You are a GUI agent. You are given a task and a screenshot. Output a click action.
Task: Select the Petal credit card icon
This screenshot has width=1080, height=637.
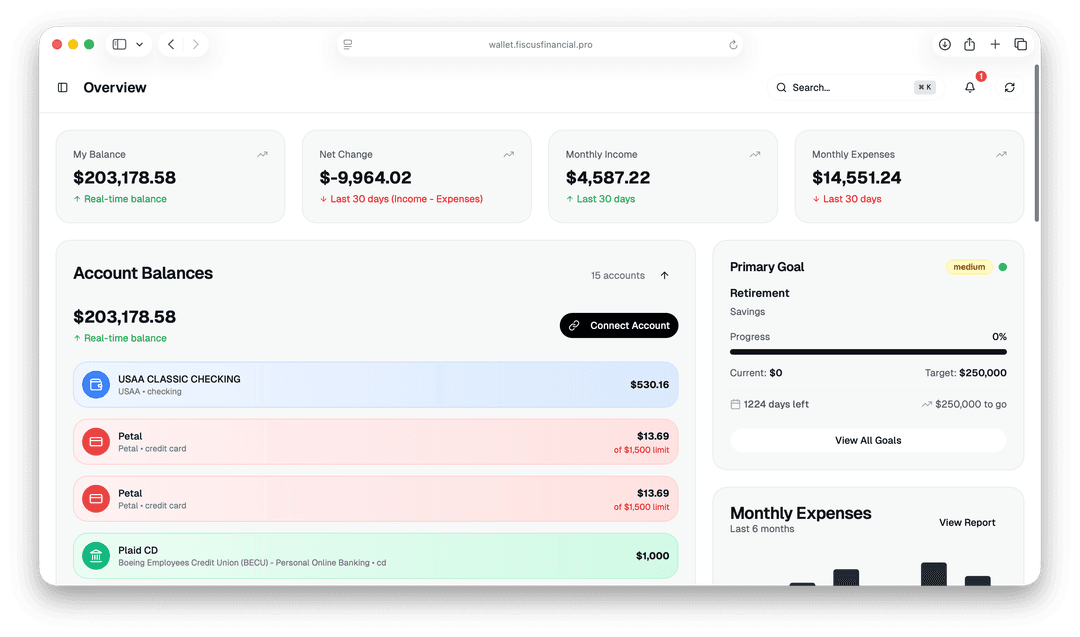click(95, 441)
